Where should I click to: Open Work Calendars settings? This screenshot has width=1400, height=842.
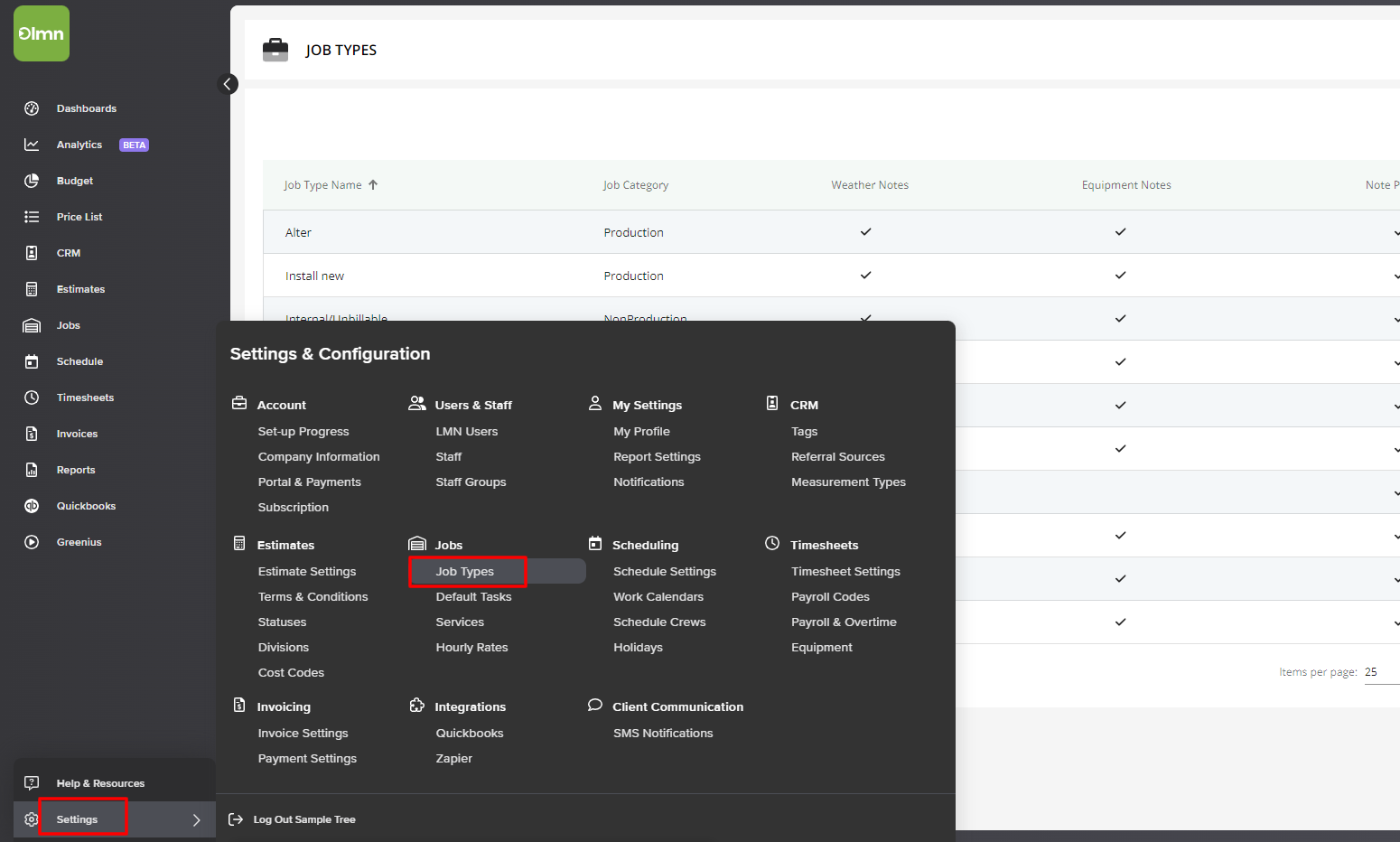pyautogui.click(x=658, y=596)
